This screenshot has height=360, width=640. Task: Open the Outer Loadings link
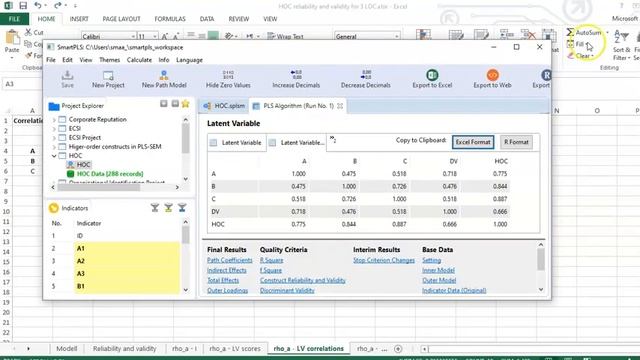pyautogui.click(x=227, y=290)
